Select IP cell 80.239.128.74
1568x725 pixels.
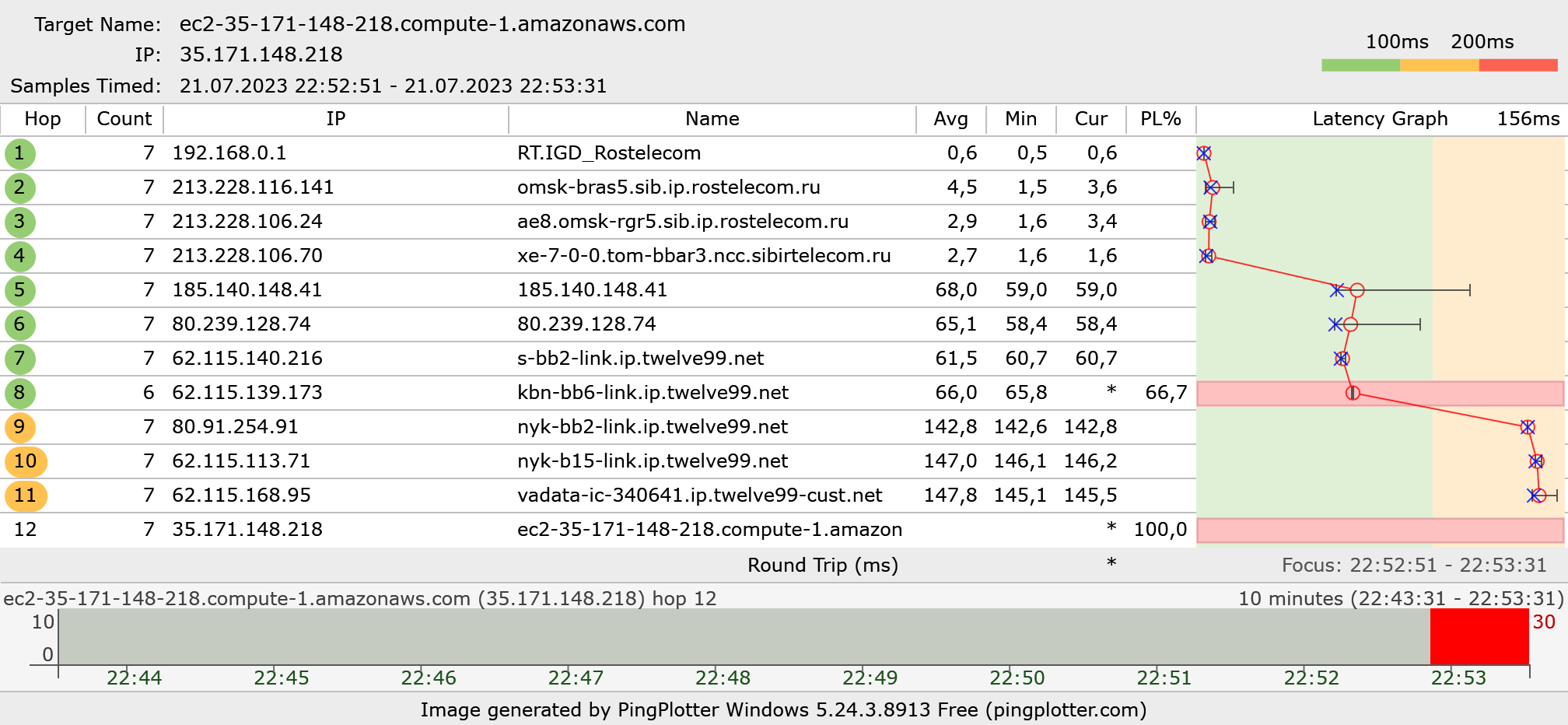242,324
